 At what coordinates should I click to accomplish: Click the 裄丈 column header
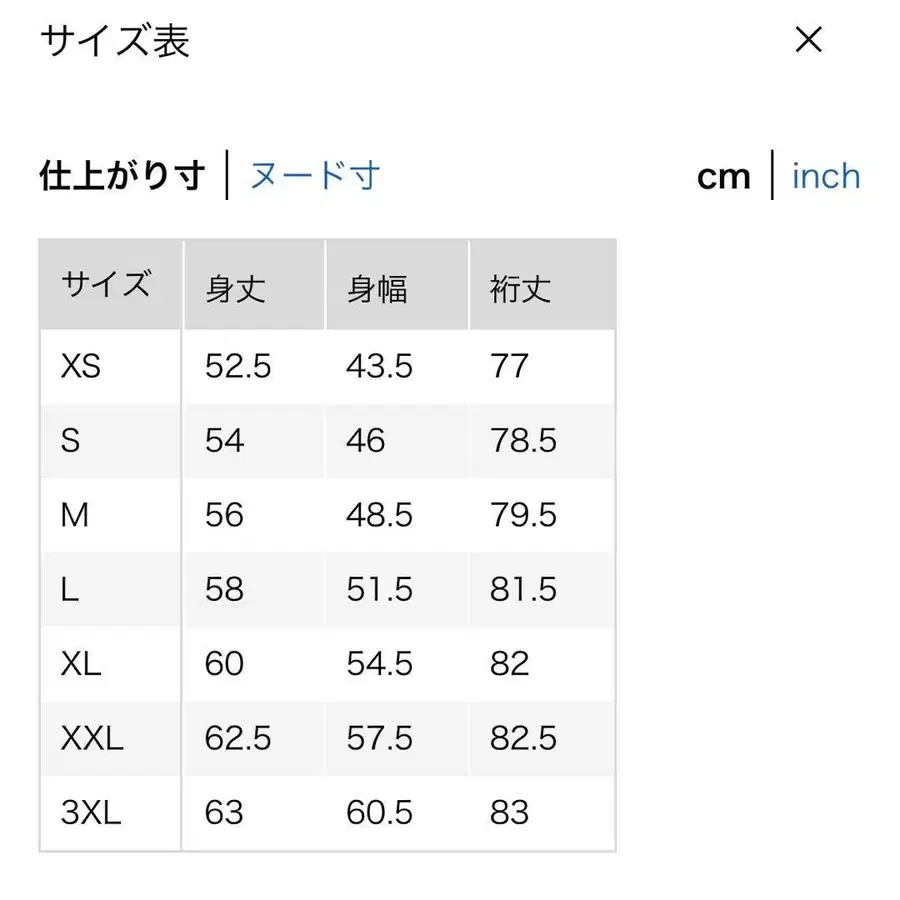pos(519,287)
